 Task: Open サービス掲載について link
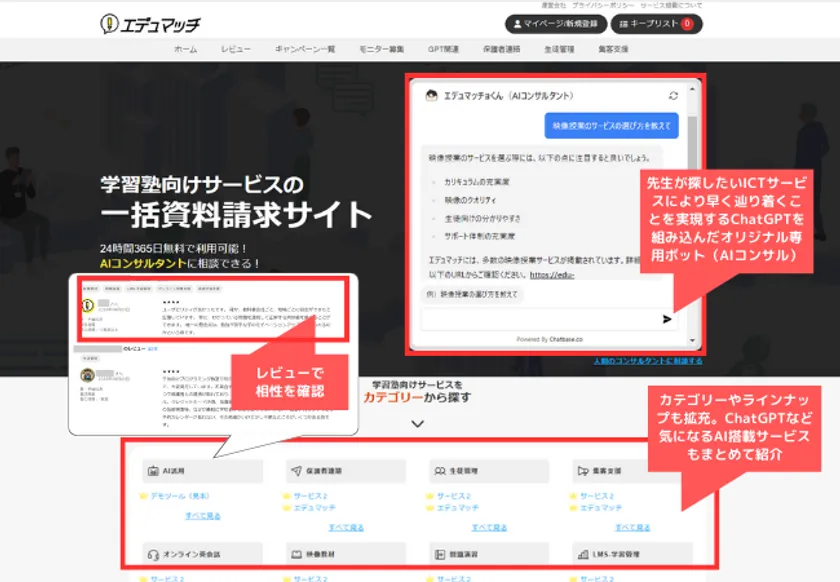[671, 5]
